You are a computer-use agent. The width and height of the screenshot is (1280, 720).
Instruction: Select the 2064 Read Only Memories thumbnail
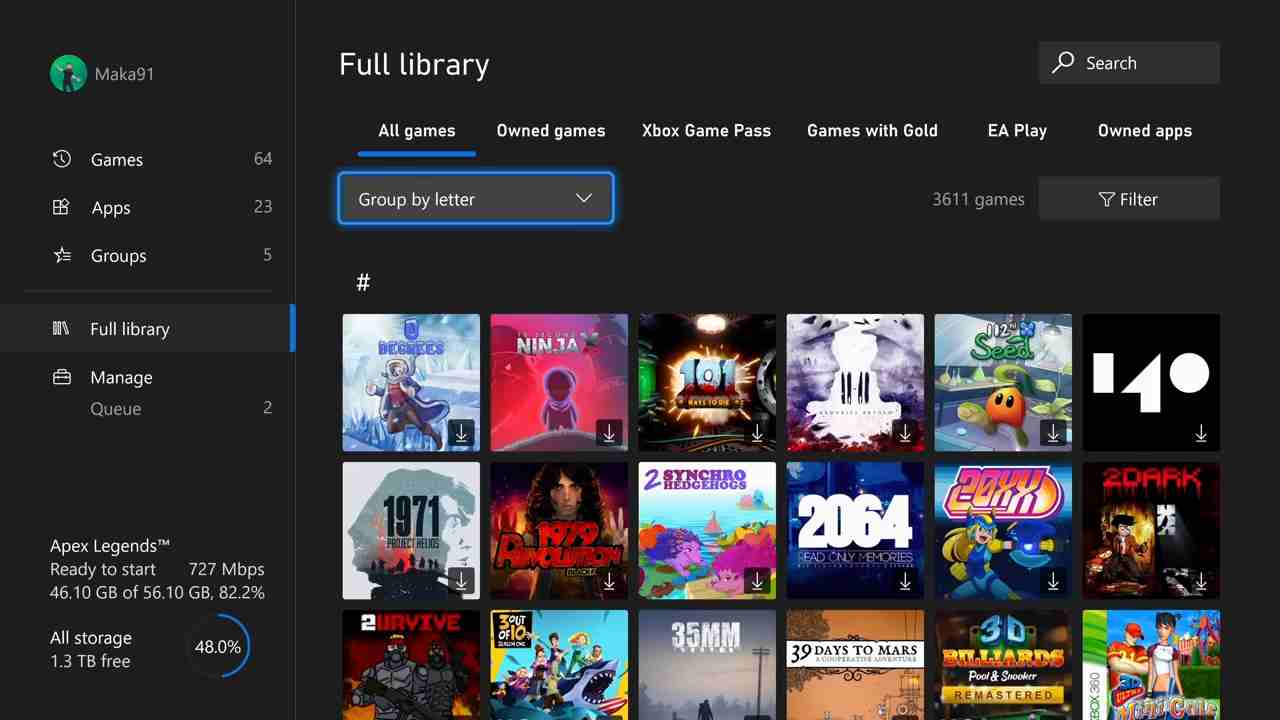tap(855, 530)
